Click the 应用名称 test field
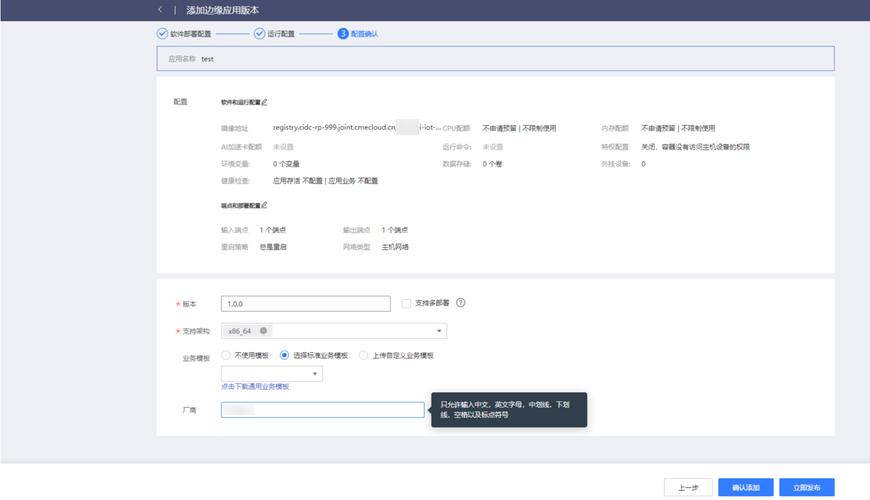Image resolution: width=870 pixels, height=500 pixels. [495, 59]
